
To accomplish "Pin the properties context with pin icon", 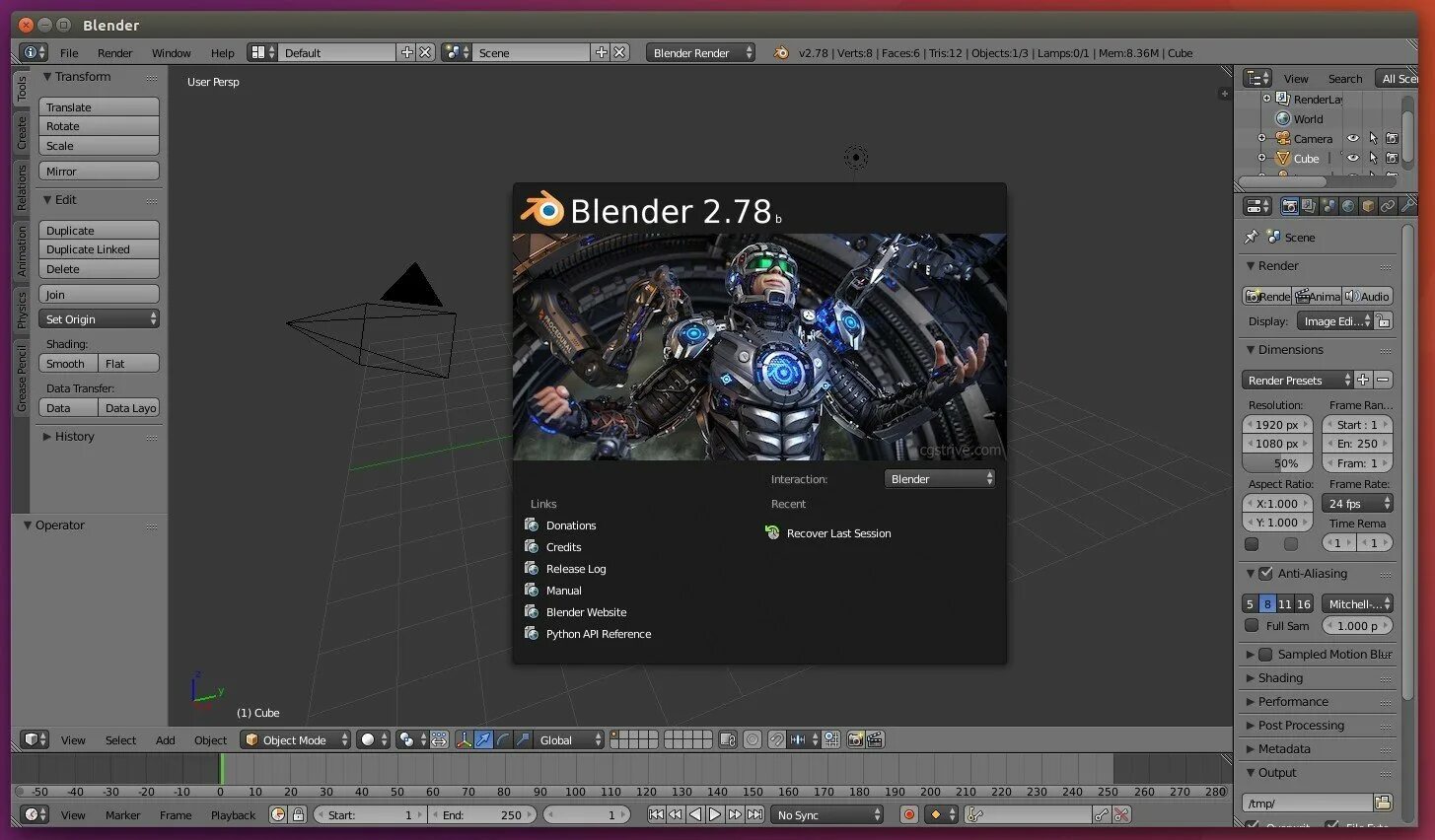I will (1251, 237).
